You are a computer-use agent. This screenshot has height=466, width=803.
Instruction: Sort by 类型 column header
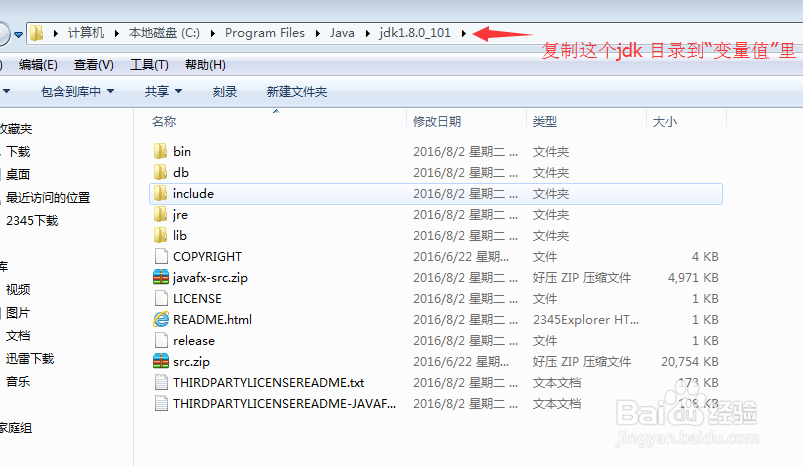[544, 121]
